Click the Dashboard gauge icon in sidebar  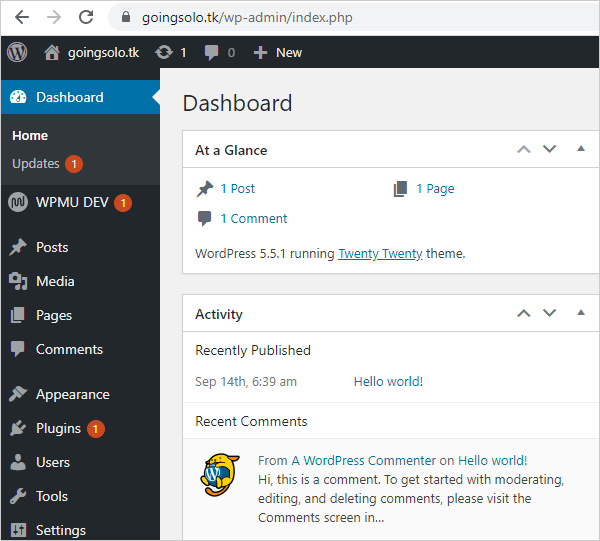[18, 97]
